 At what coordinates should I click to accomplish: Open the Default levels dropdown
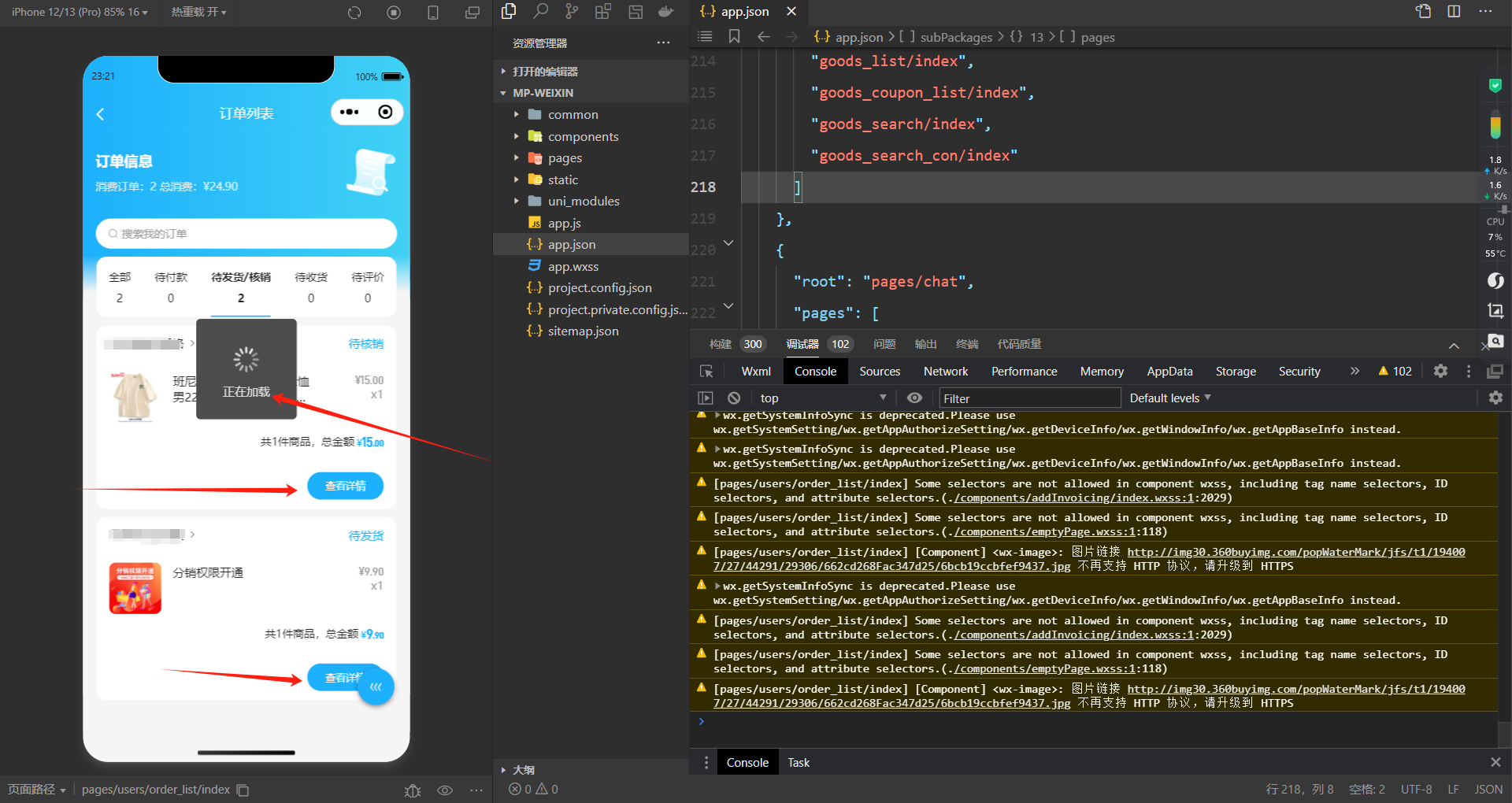click(1170, 398)
